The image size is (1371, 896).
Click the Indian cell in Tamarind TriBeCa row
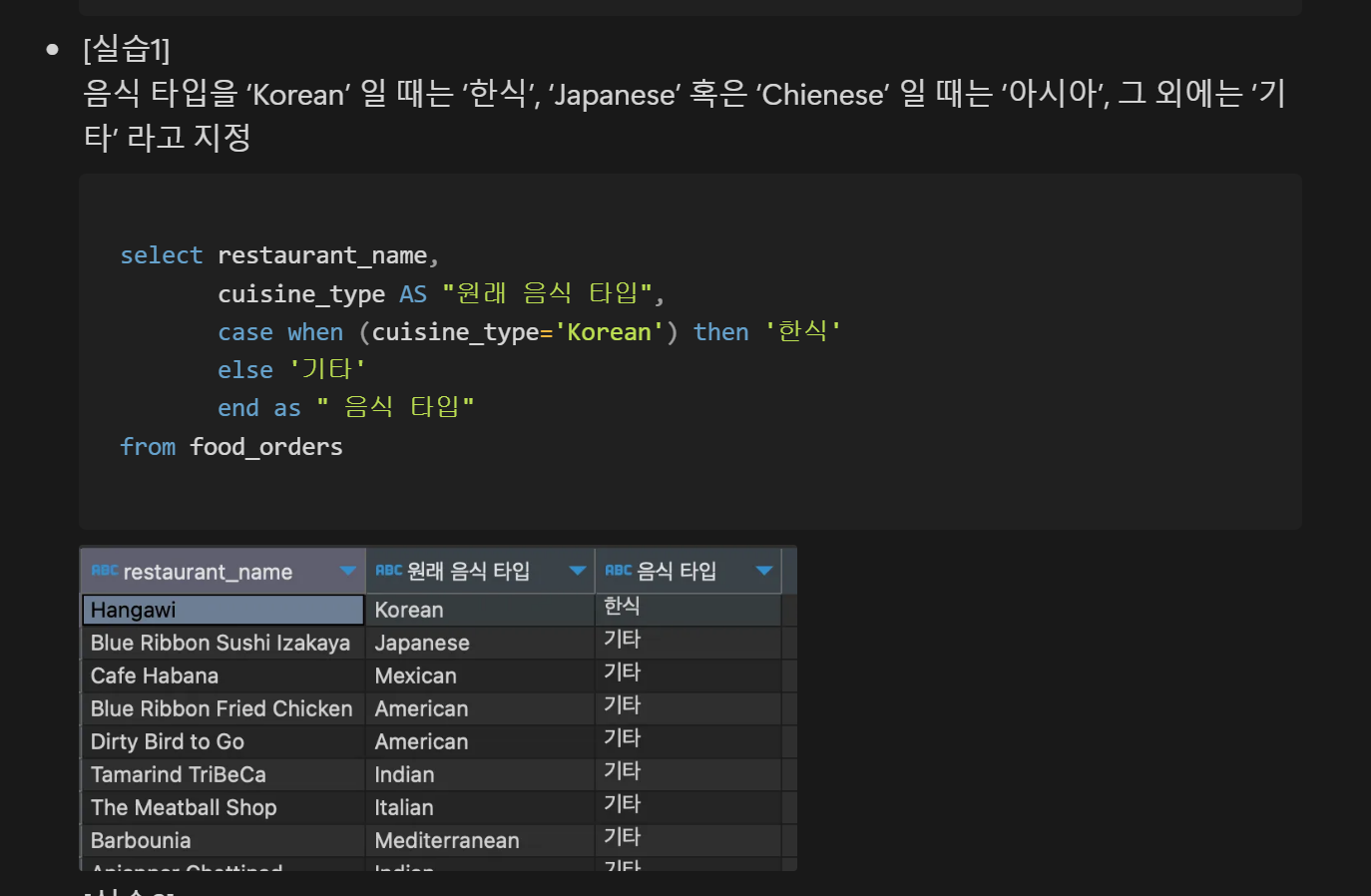pyautogui.click(x=480, y=774)
